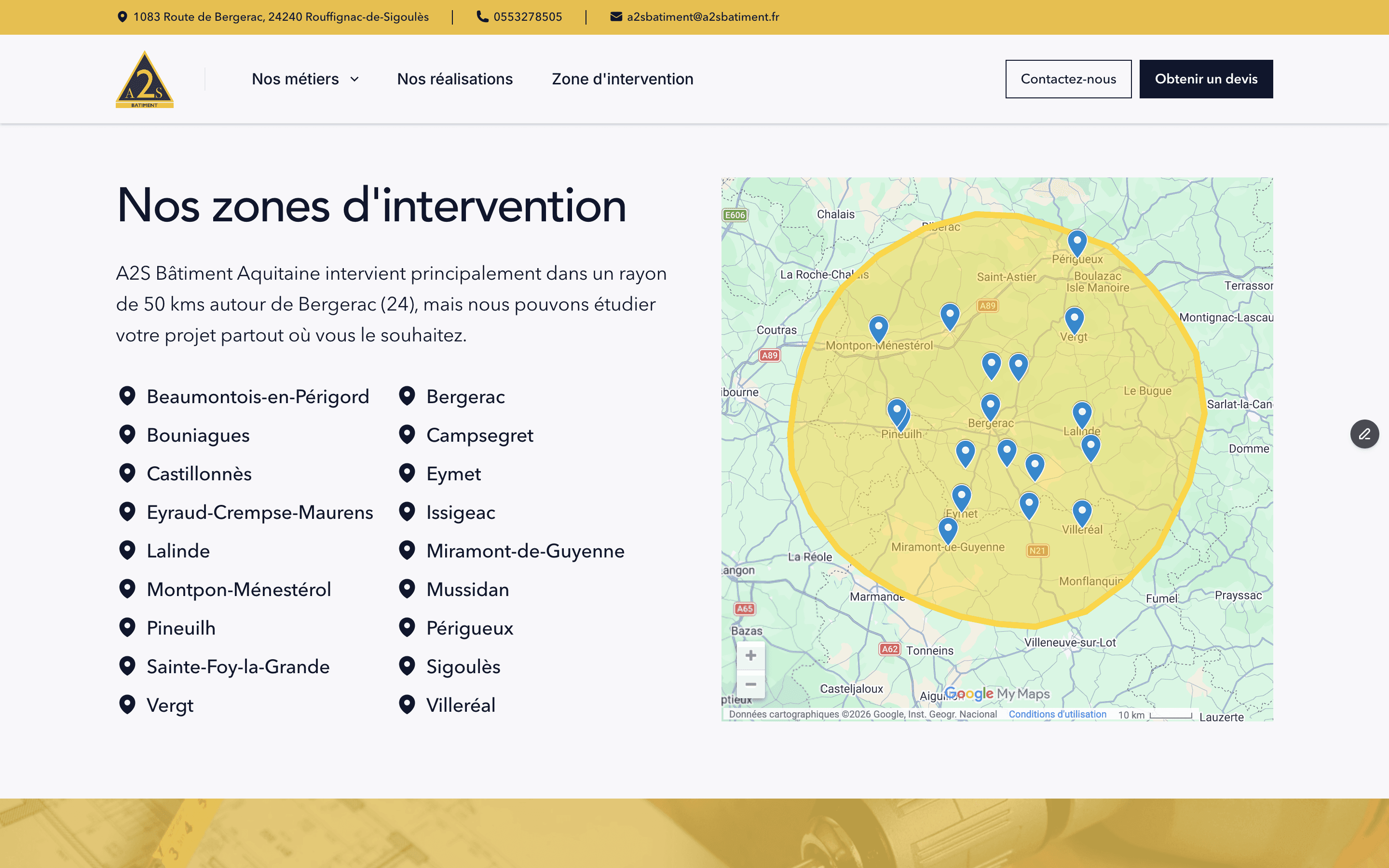
Task: Click the Contactez-nous button
Action: [x=1068, y=79]
